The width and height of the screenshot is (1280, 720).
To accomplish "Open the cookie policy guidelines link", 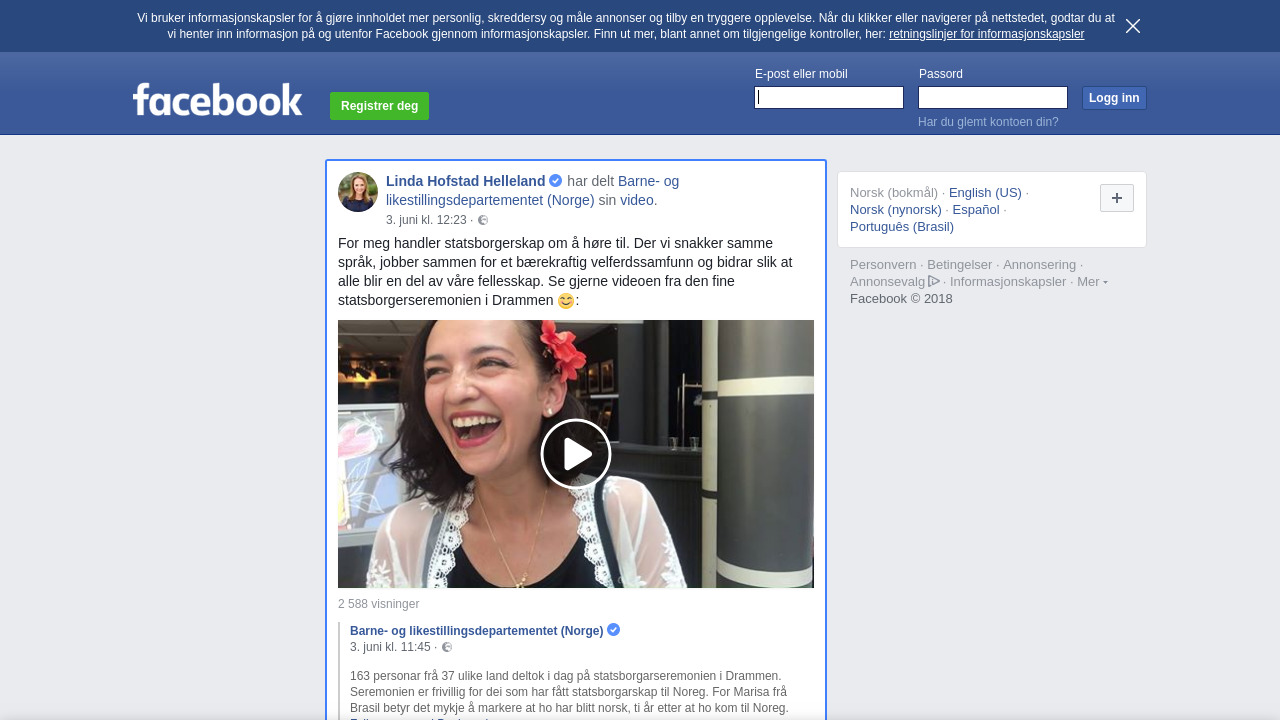I will [x=986, y=34].
